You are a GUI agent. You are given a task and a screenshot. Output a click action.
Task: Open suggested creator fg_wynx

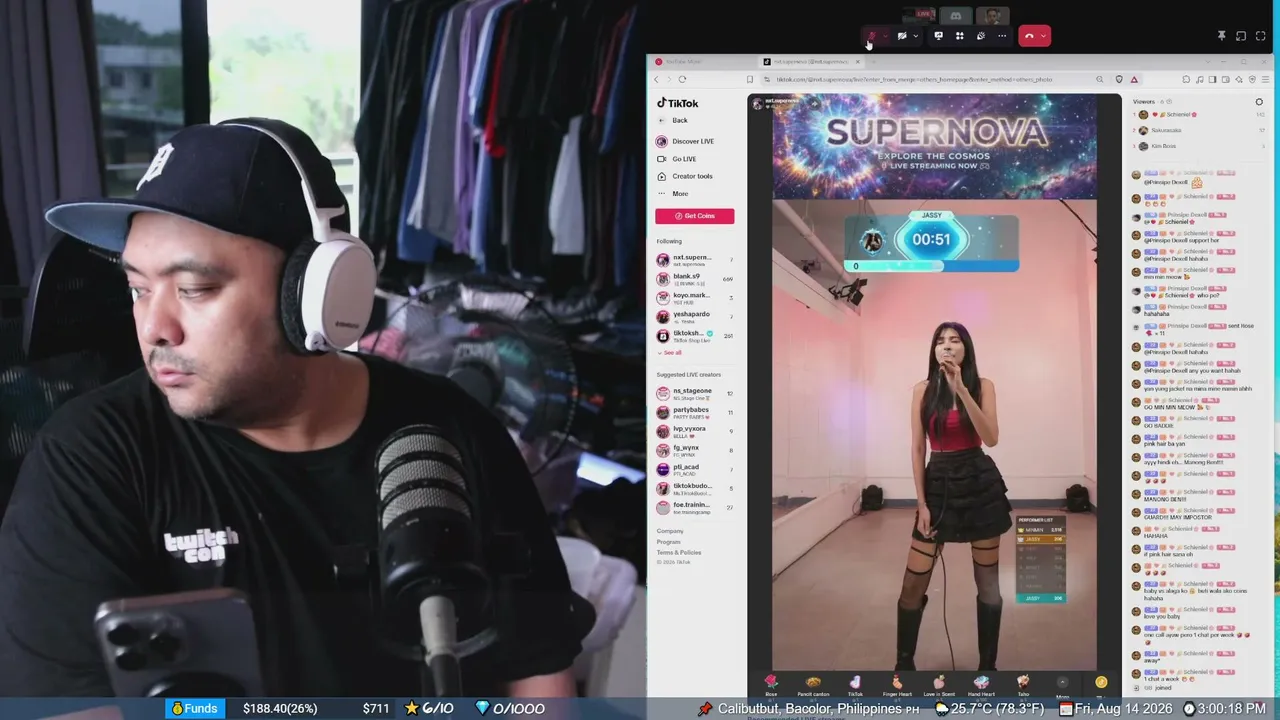click(x=695, y=450)
